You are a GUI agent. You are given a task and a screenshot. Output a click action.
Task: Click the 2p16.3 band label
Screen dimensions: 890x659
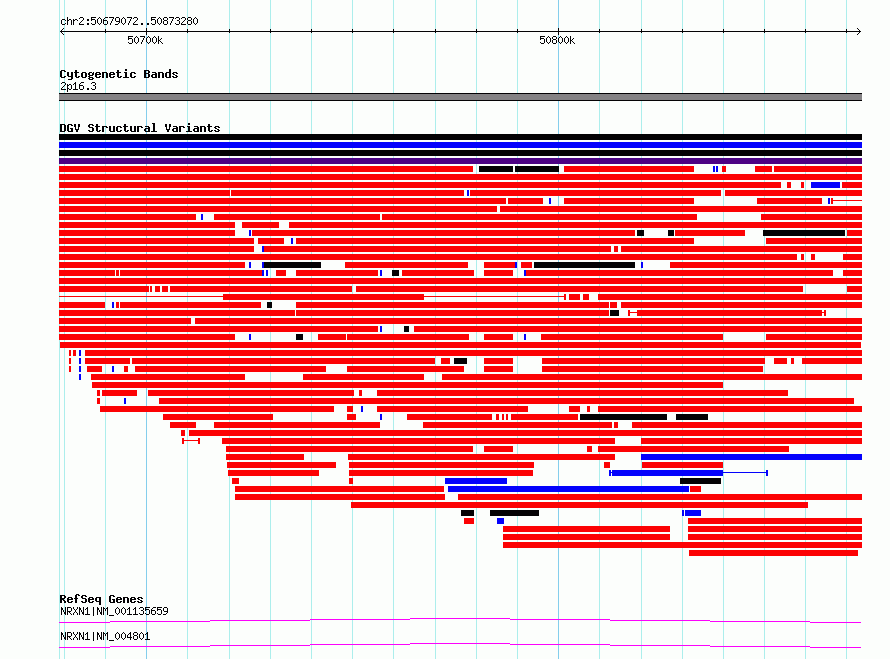coord(78,86)
